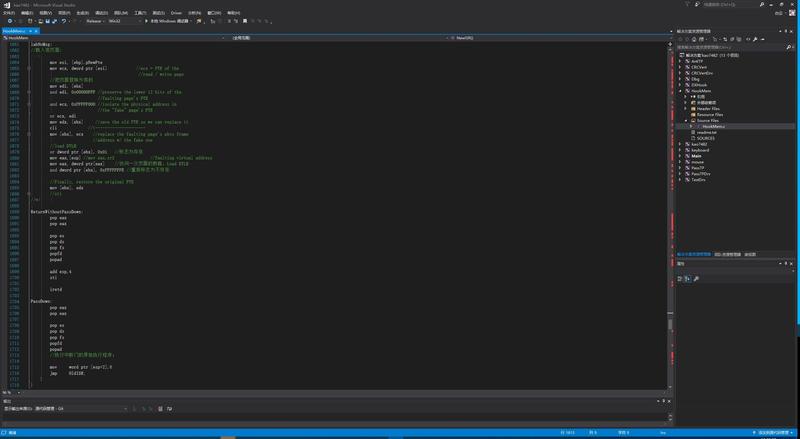Click the notifications flag icon in title bar

point(687,5)
